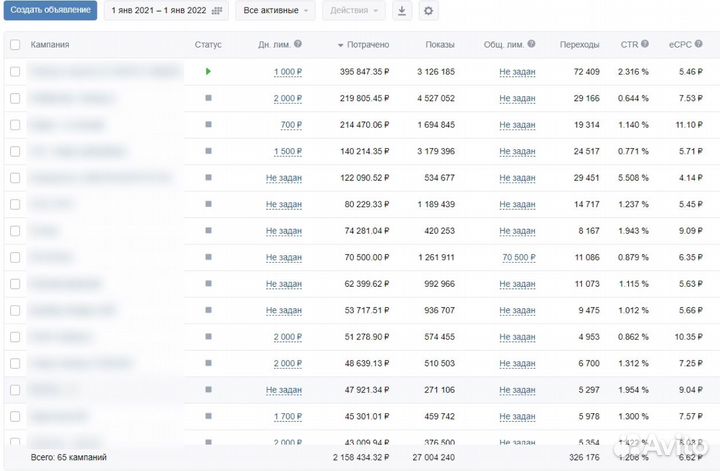Click the green play status icon
This screenshot has height=471, width=720.
208,72
